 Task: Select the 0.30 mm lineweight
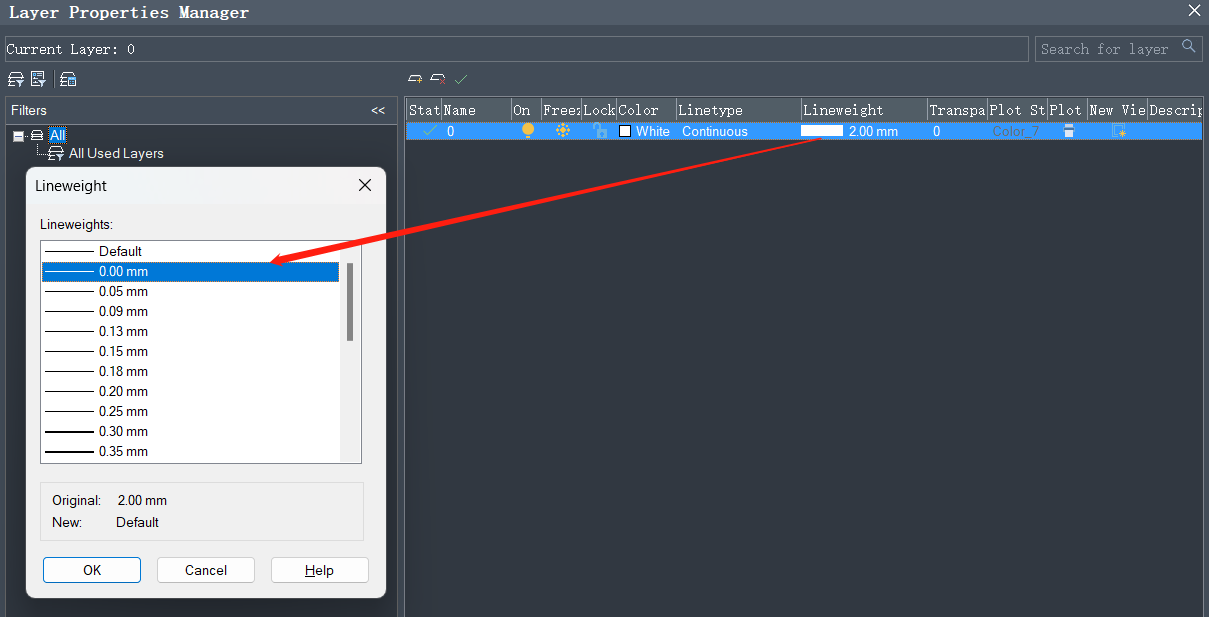pos(190,431)
